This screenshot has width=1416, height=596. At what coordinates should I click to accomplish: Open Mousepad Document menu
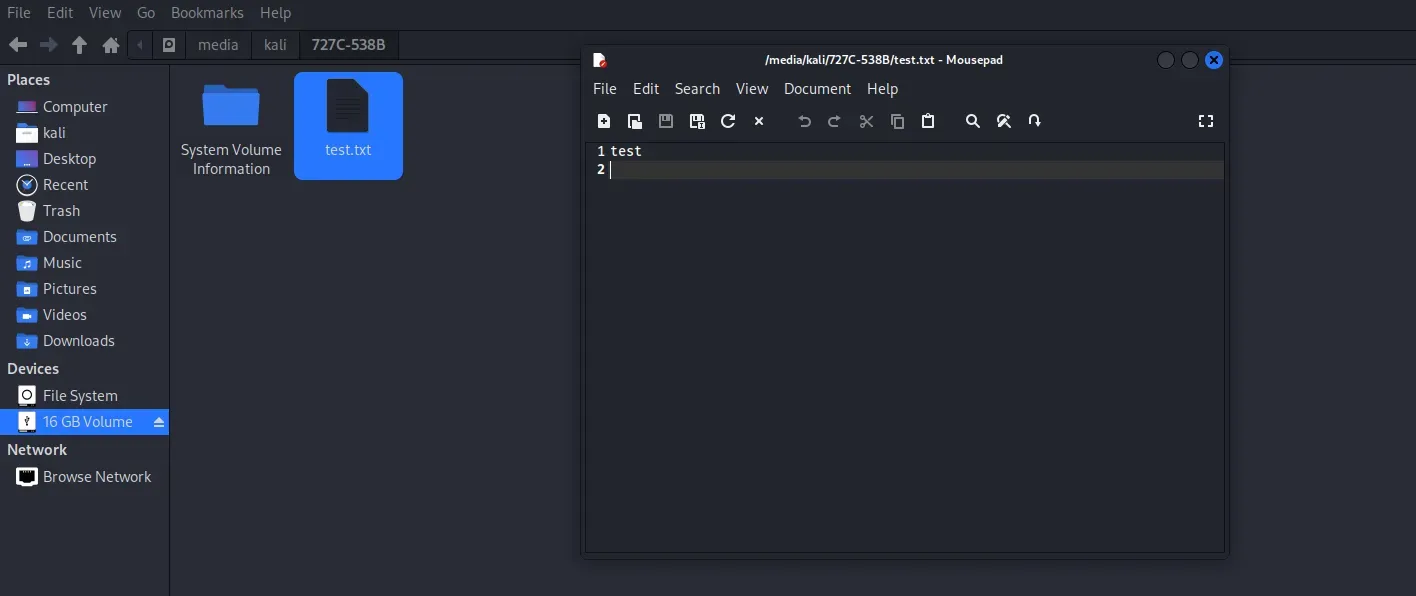point(817,89)
